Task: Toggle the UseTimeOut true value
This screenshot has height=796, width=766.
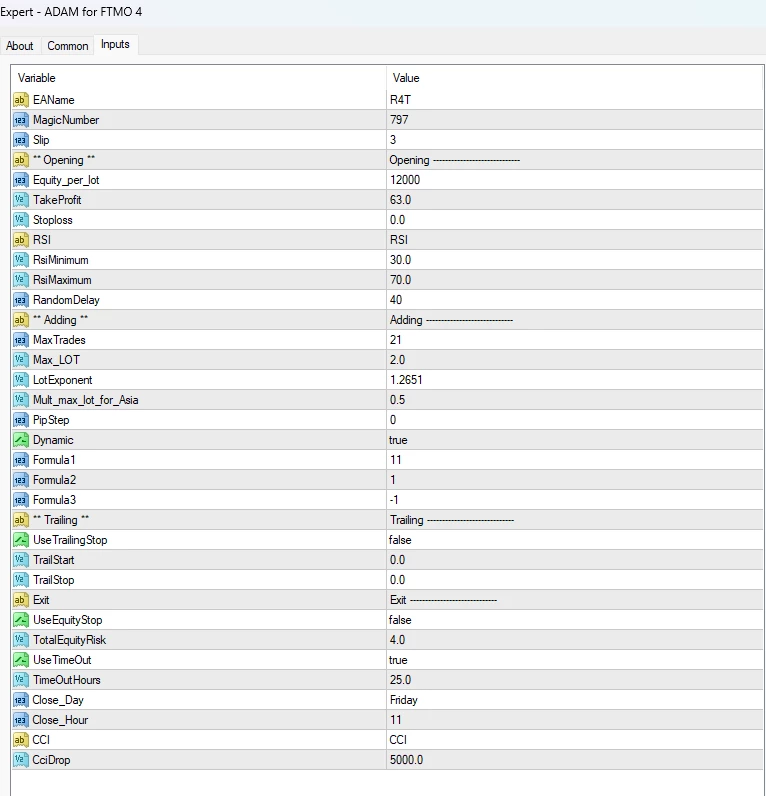Action: 398,660
